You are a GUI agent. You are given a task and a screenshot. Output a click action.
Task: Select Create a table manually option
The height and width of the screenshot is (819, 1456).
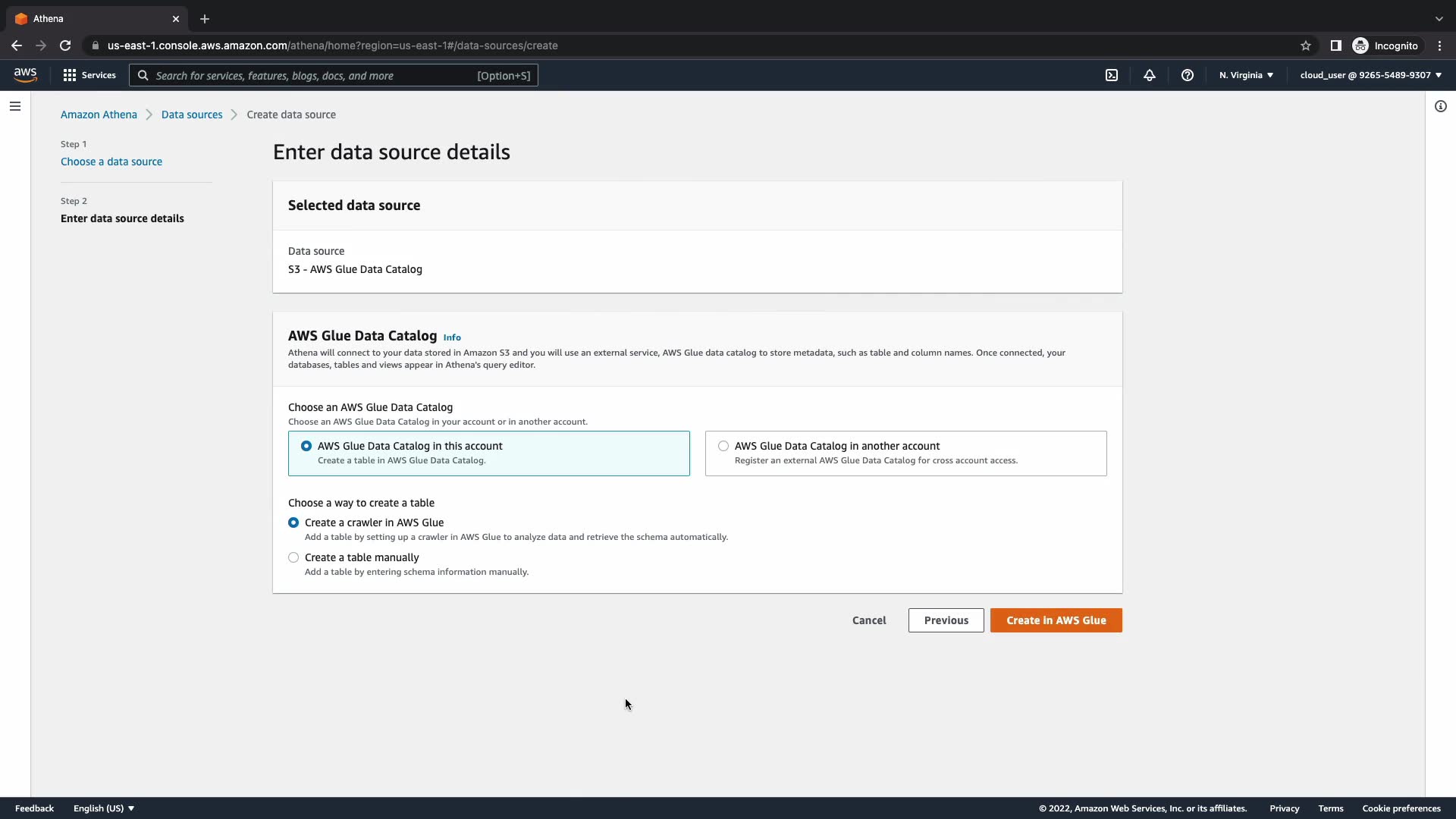pos(293,557)
